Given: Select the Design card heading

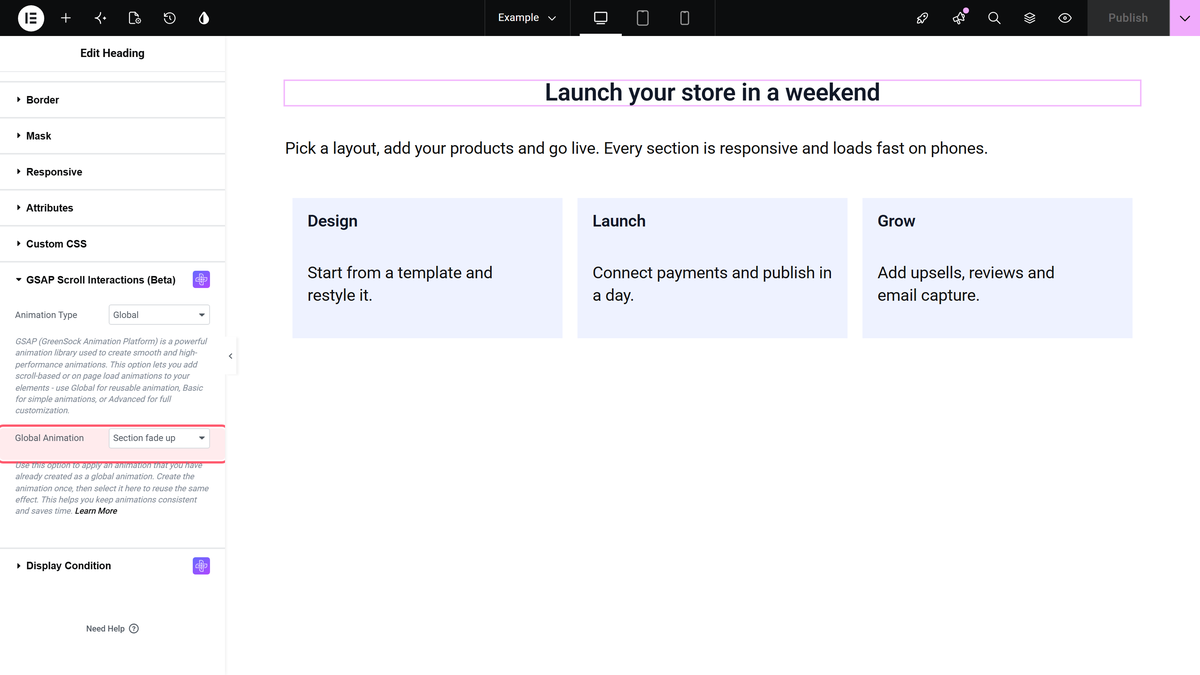Looking at the screenshot, I should coord(332,221).
